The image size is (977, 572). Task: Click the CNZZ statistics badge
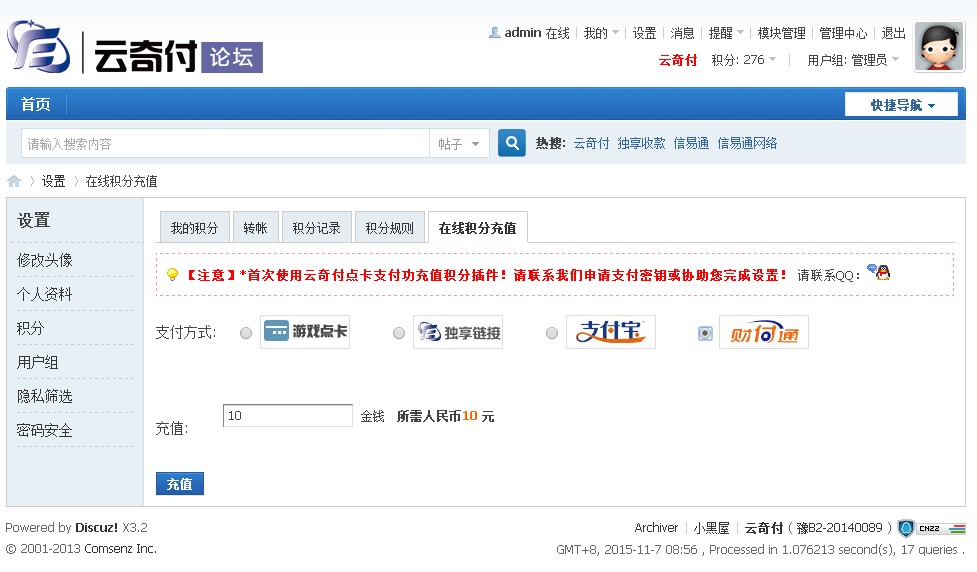click(x=941, y=528)
